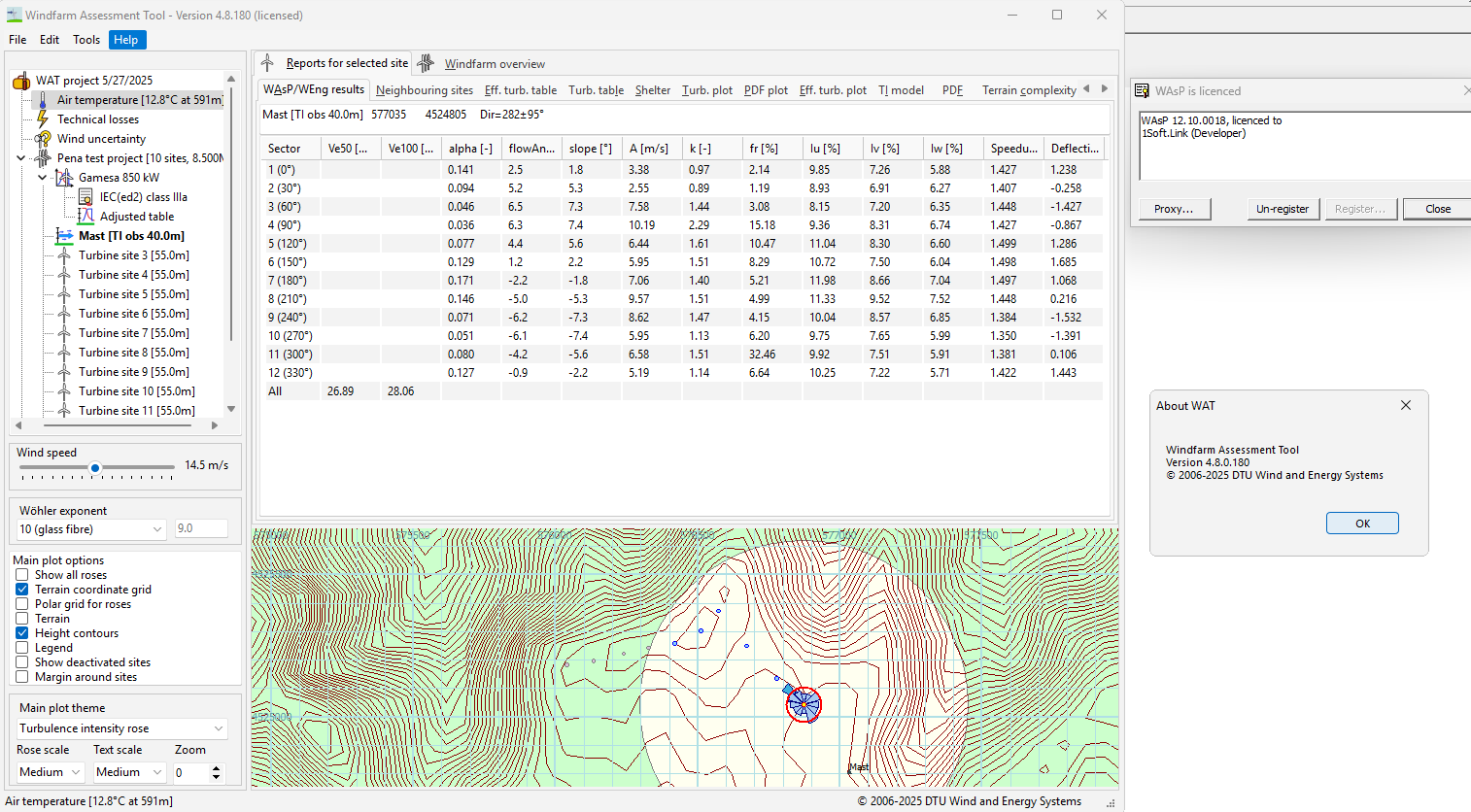Screen dimensions: 1471x812
Task: Enable Polar grid for roses
Action: coord(21,604)
